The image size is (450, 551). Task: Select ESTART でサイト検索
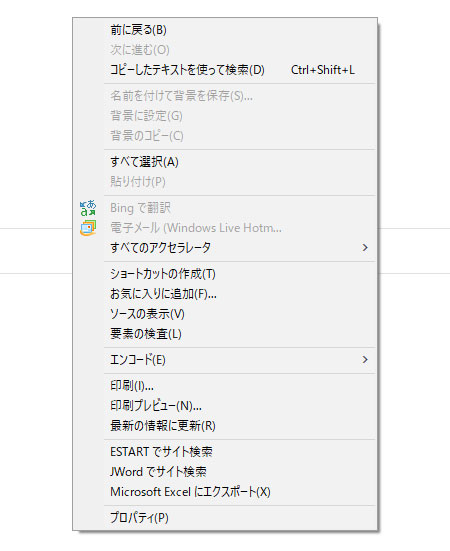coord(225,452)
